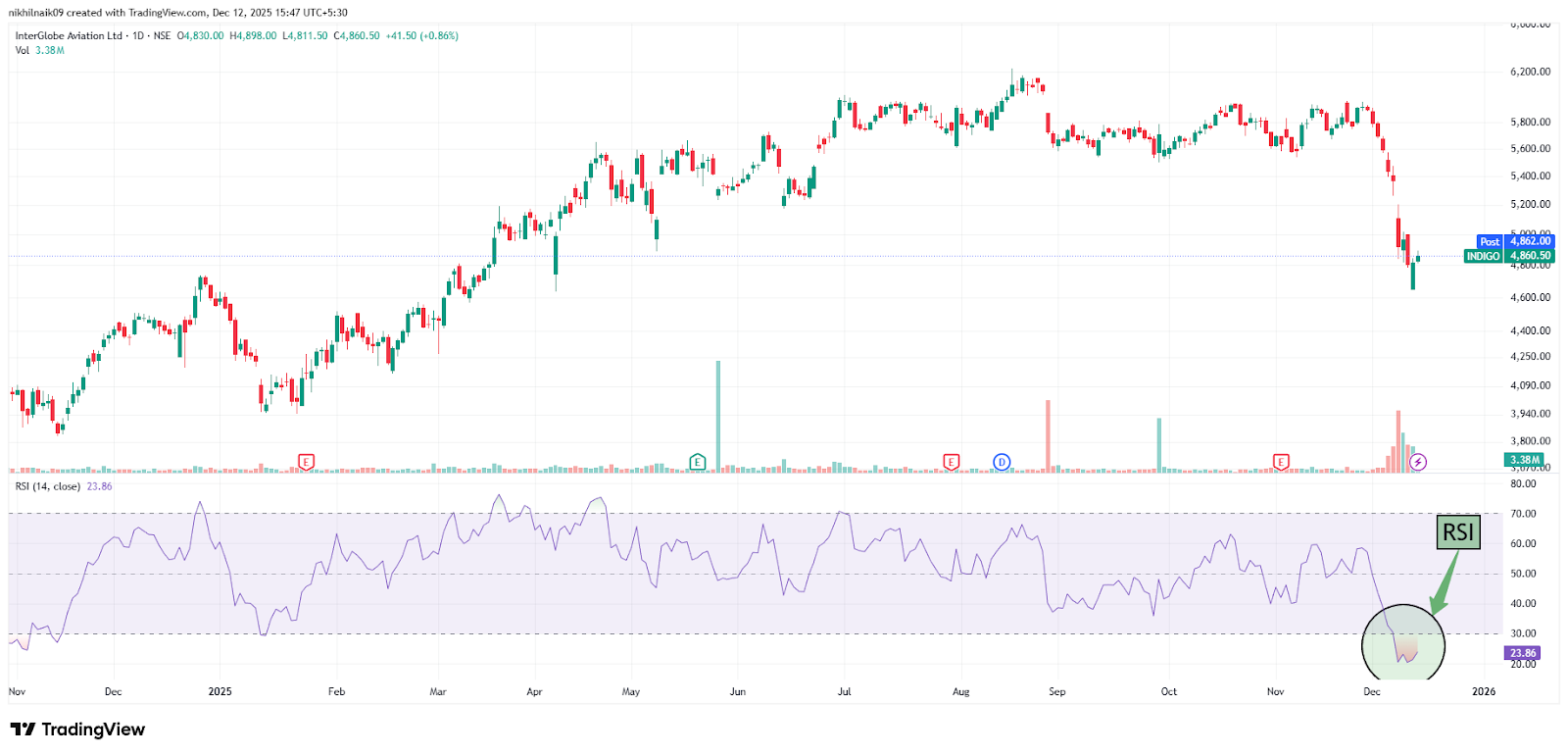The height and width of the screenshot is (755, 1568).
Task: Click the blue Post price label
Action: point(1489,241)
